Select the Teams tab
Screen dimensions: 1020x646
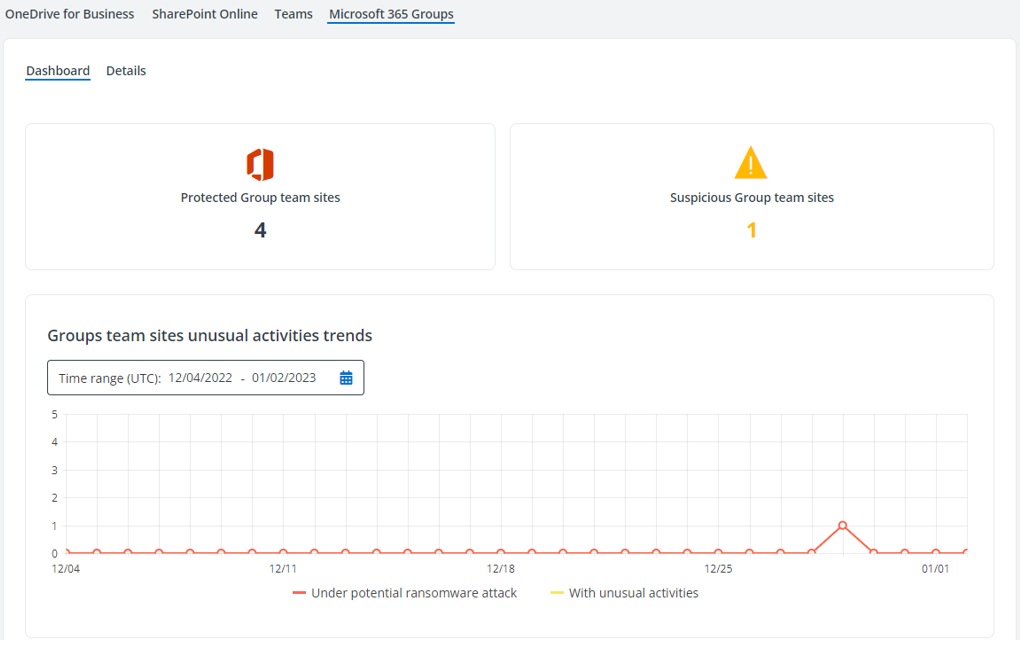[x=293, y=14]
